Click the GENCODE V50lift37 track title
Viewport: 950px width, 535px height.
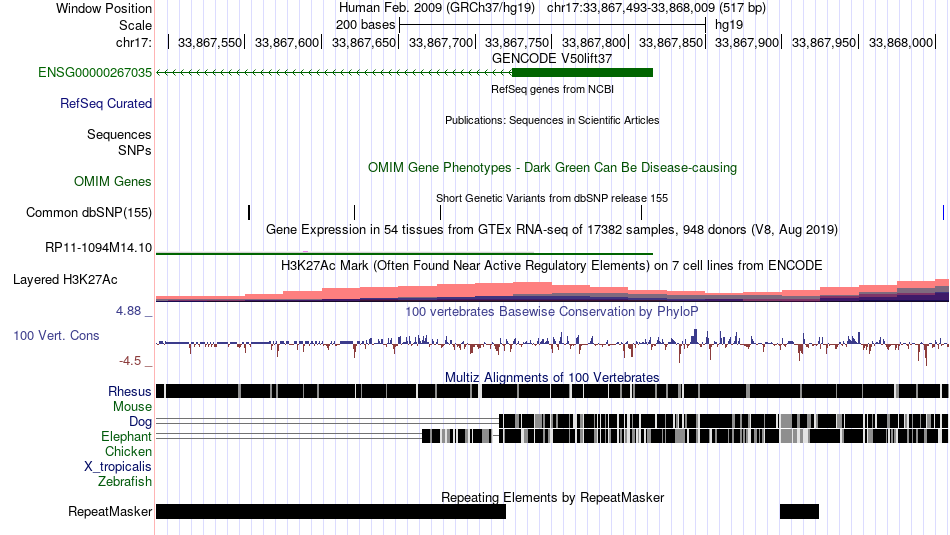tap(552, 59)
